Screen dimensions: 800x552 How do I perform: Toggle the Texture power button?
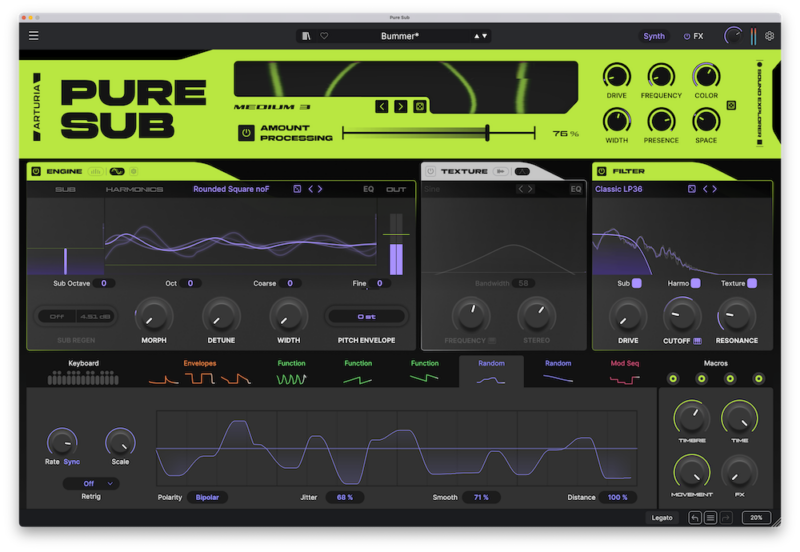click(431, 171)
